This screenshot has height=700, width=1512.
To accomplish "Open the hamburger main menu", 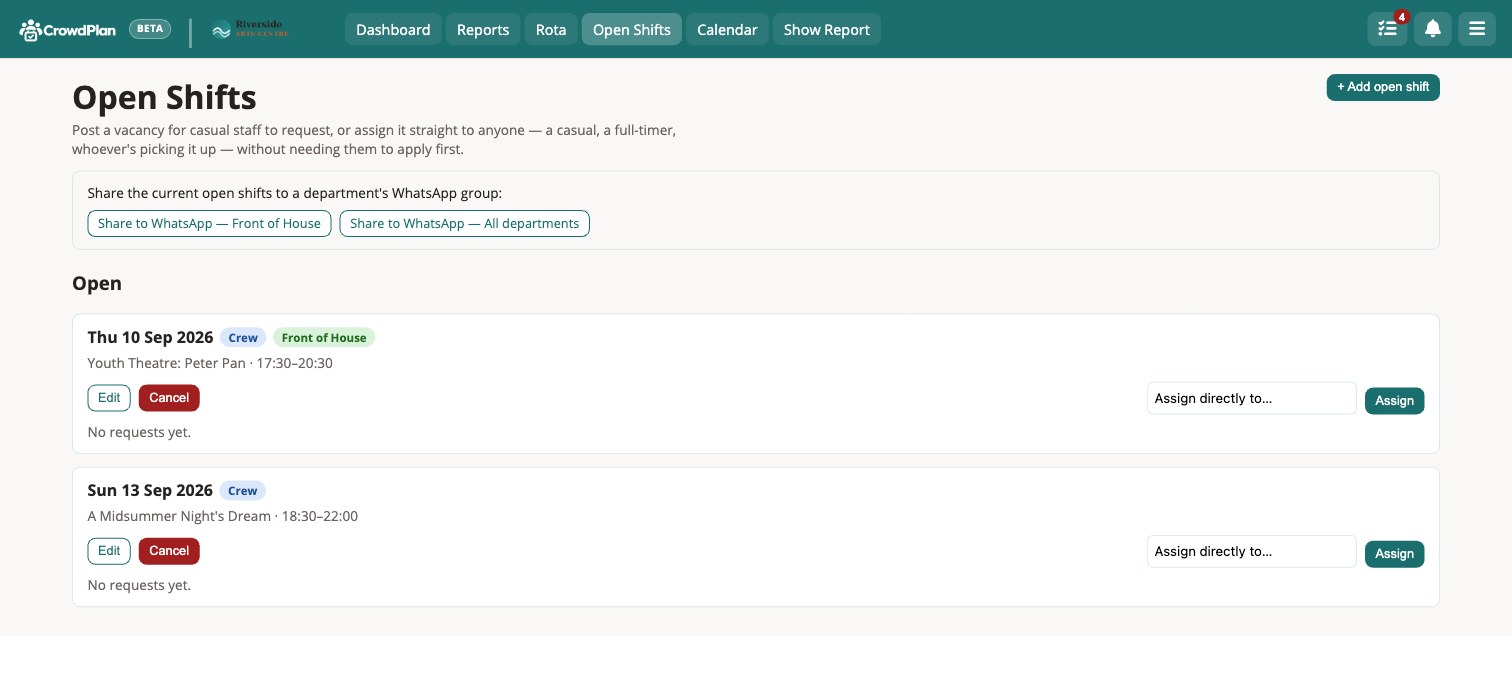I will [1477, 29].
